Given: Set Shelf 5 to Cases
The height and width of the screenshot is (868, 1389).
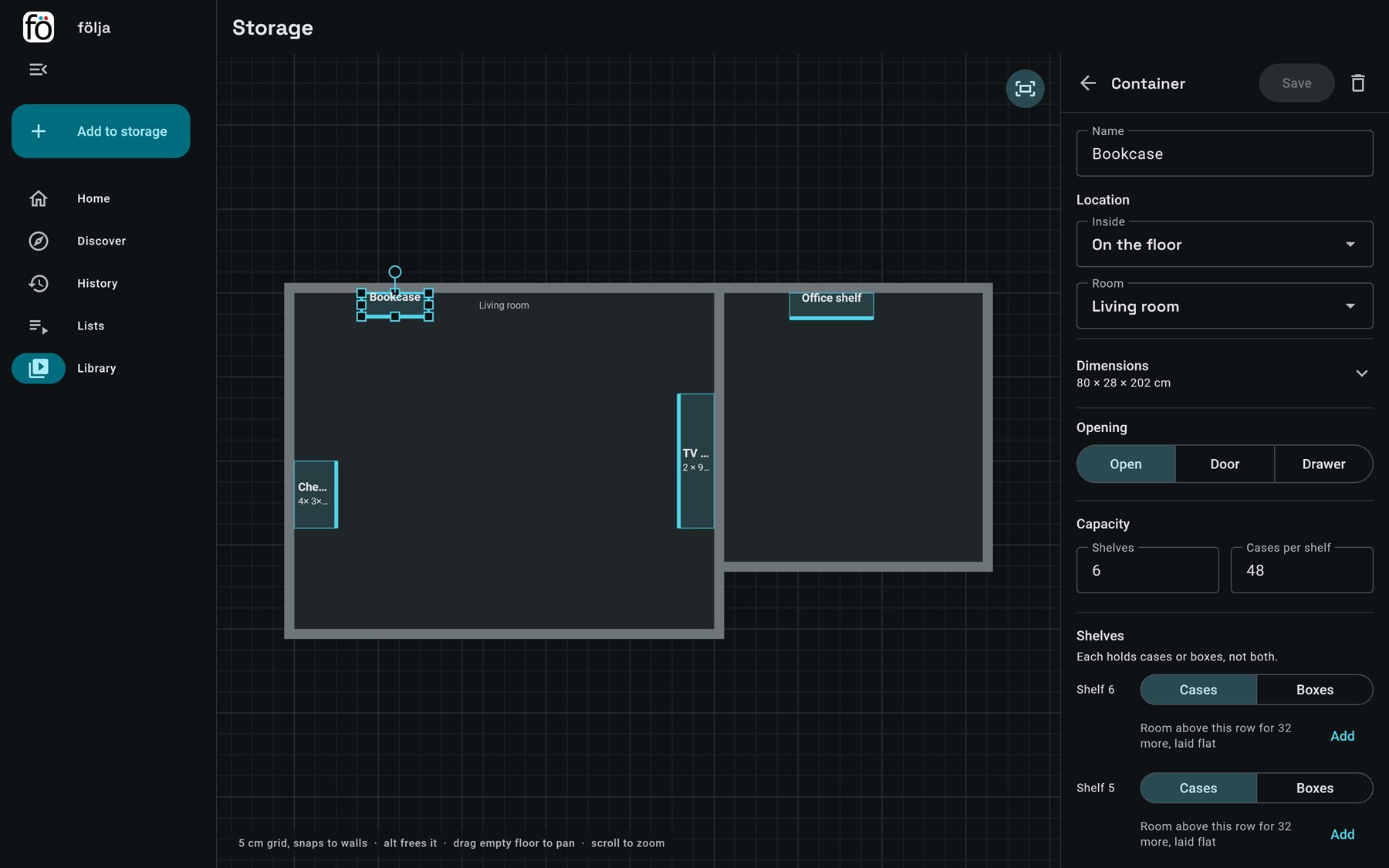Looking at the screenshot, I should click(1198, 788).
